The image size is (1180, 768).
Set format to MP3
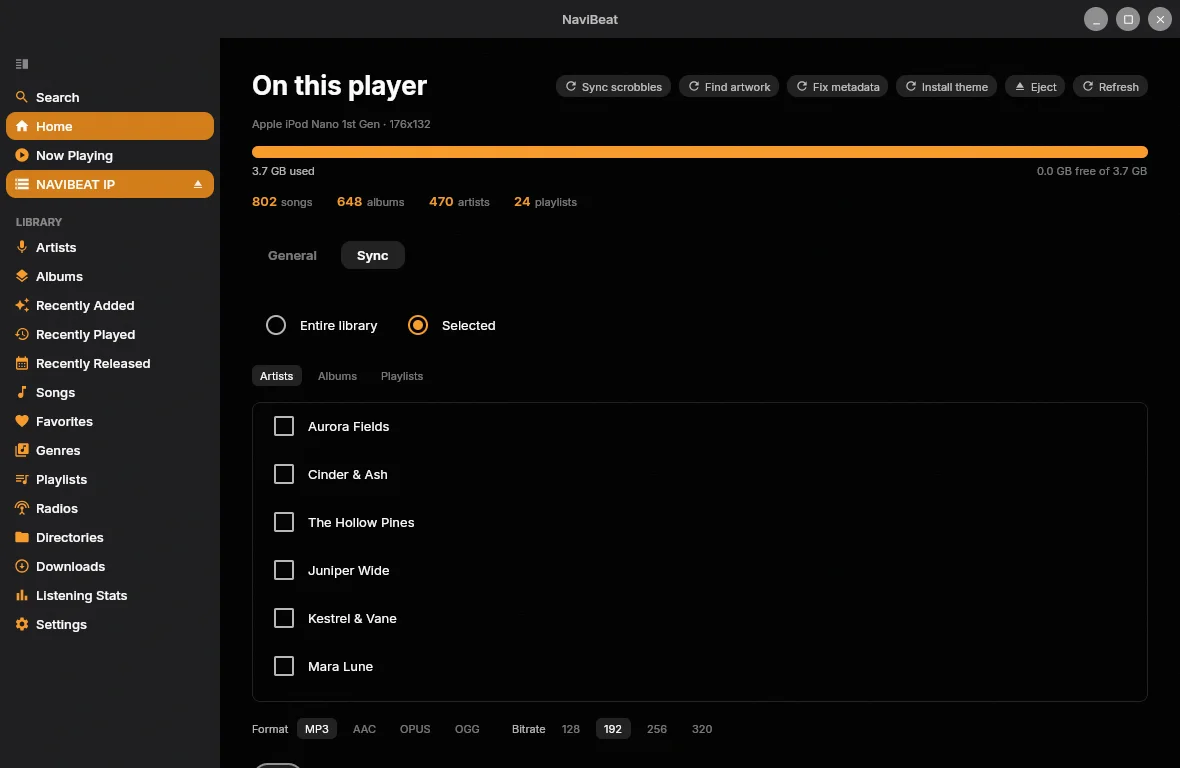[x=317, y=729]
